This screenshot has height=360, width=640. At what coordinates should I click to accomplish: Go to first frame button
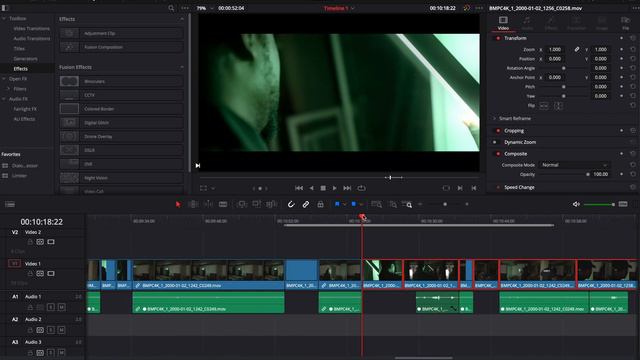click(299, 188)
